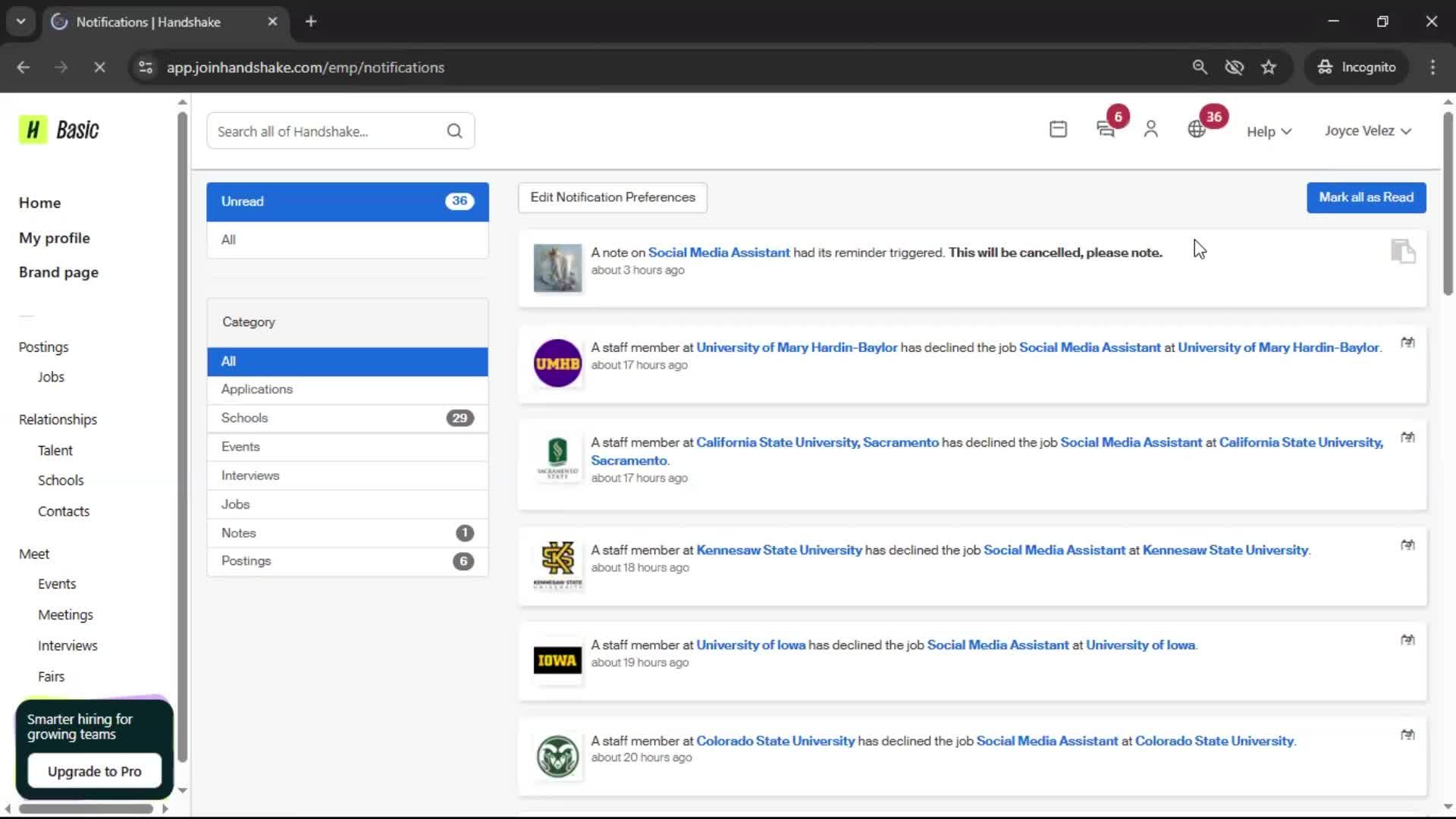Click the Incognito indicator in the browser toolbar
The width and height of the screenshot is (1456, 819).
(x=1357, y=67)
